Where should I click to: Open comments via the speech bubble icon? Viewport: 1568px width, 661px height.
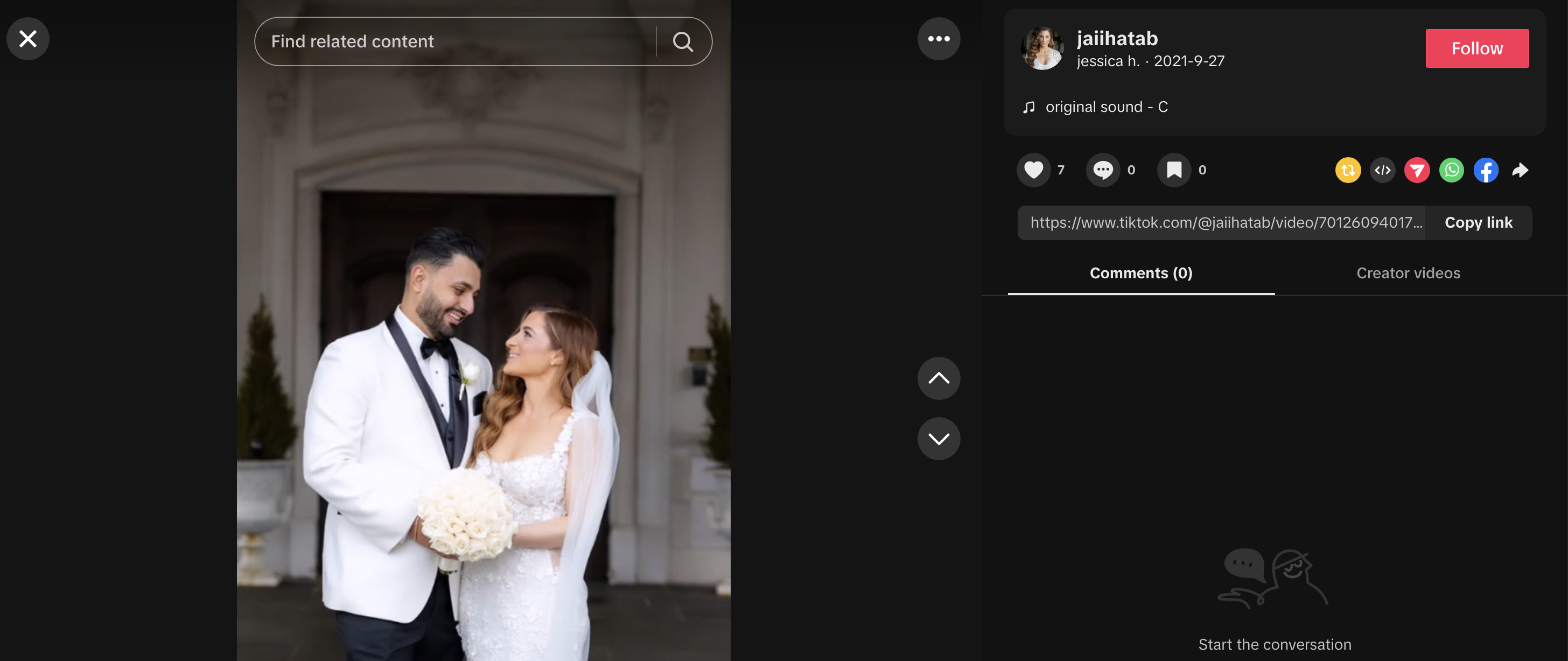coord(1103,170)
